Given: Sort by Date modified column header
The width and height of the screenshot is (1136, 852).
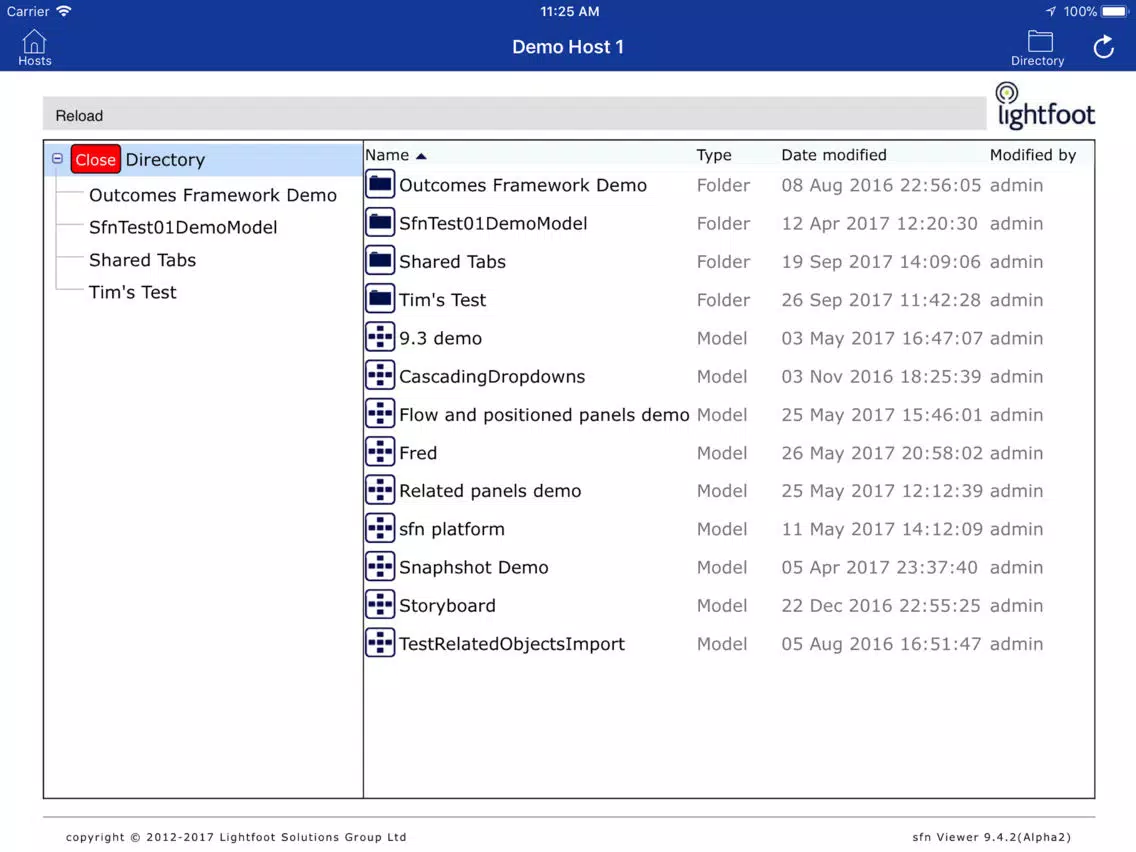Looking at the screenshot, I should coord(833,155).
